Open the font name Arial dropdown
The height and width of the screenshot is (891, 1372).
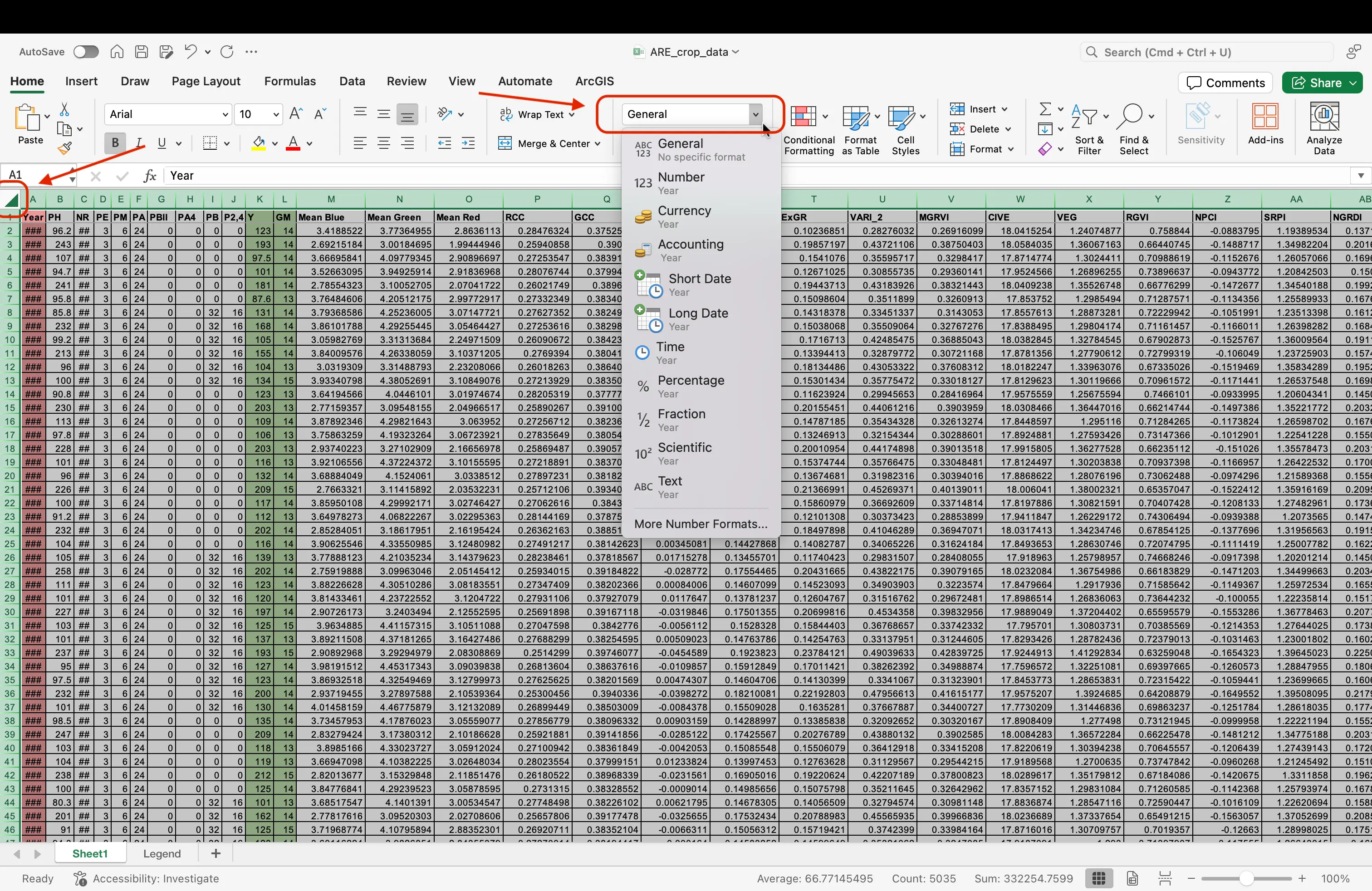pos(225,115)
